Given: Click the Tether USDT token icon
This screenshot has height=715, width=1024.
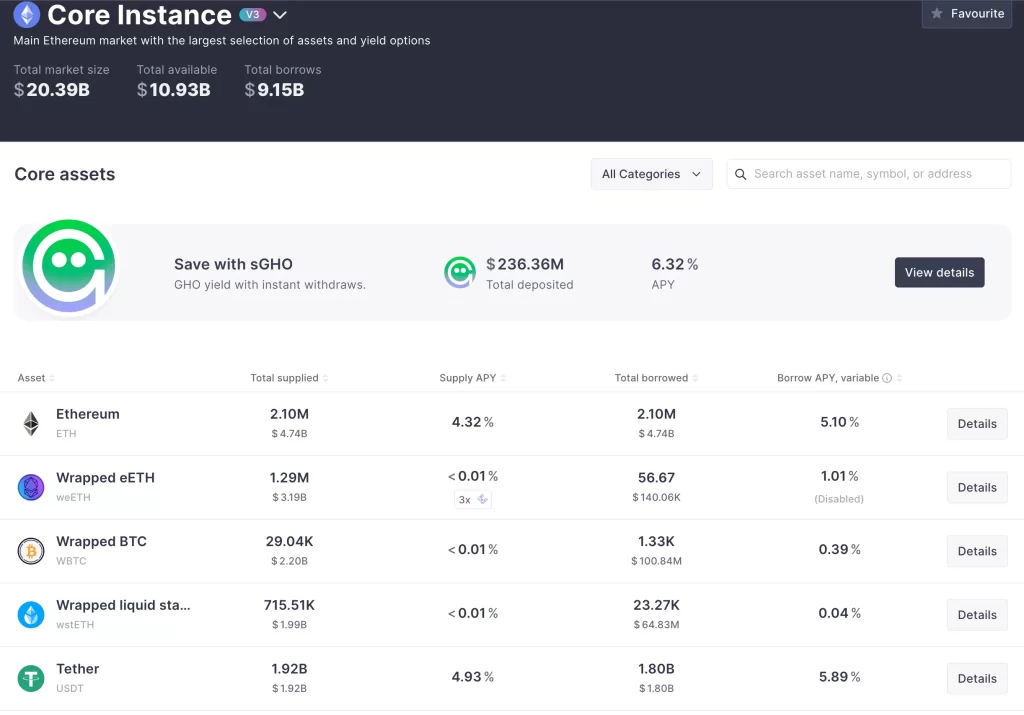Looking at the screenshot, I should click(31, 678).
